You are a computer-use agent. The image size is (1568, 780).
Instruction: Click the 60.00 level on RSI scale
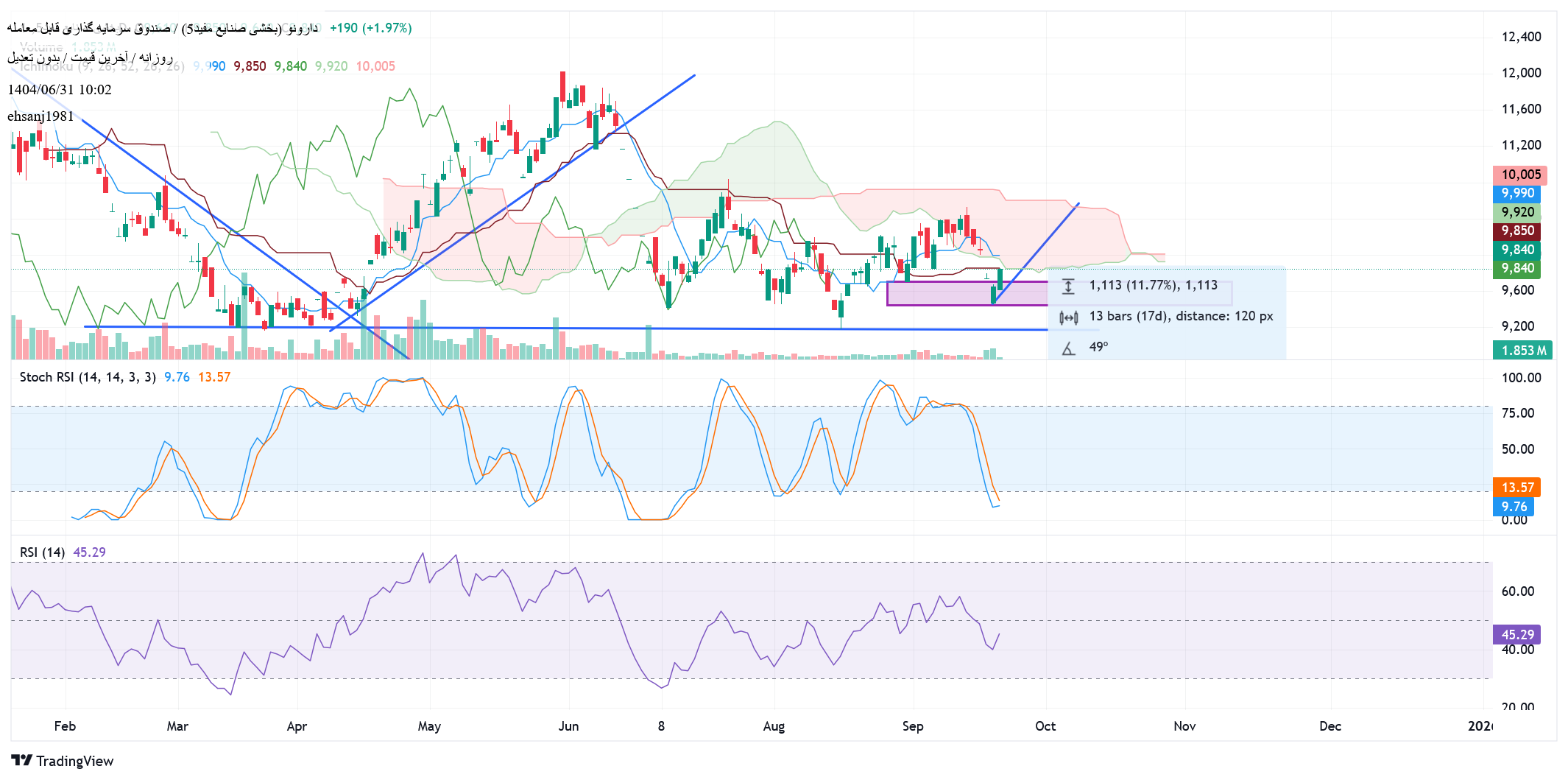[1518, 591]
